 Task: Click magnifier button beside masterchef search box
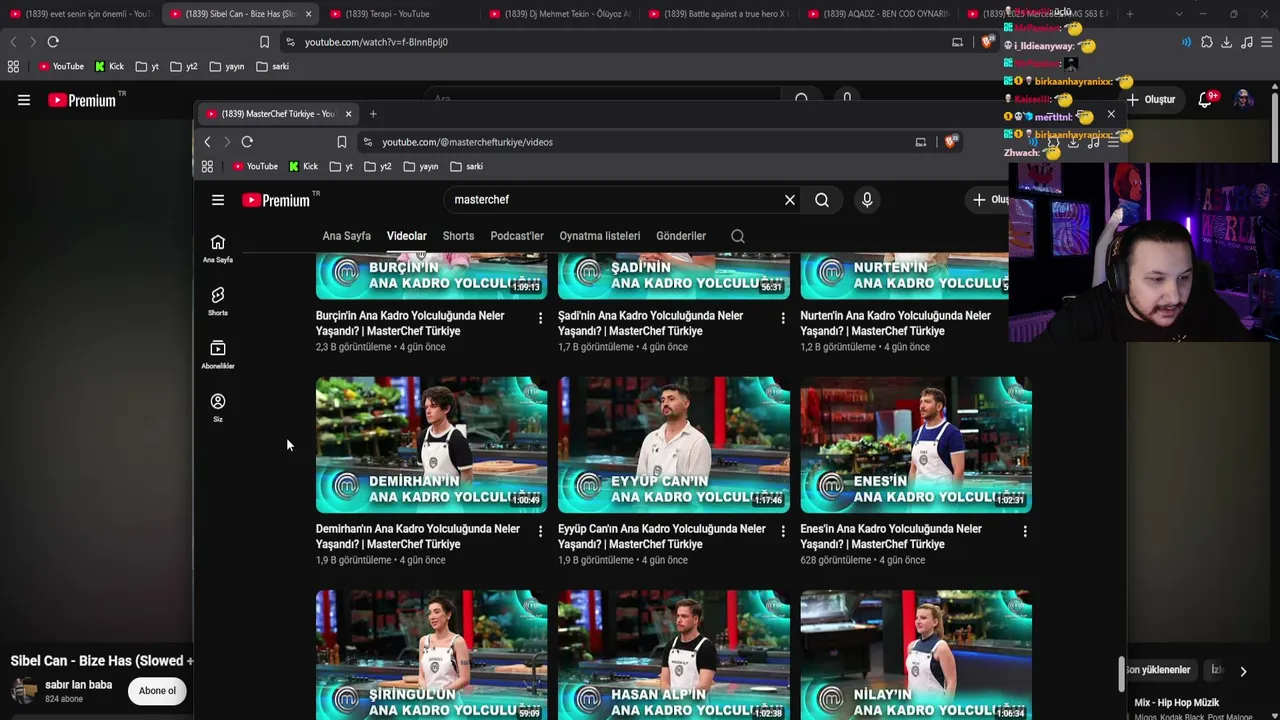[822, 200]
